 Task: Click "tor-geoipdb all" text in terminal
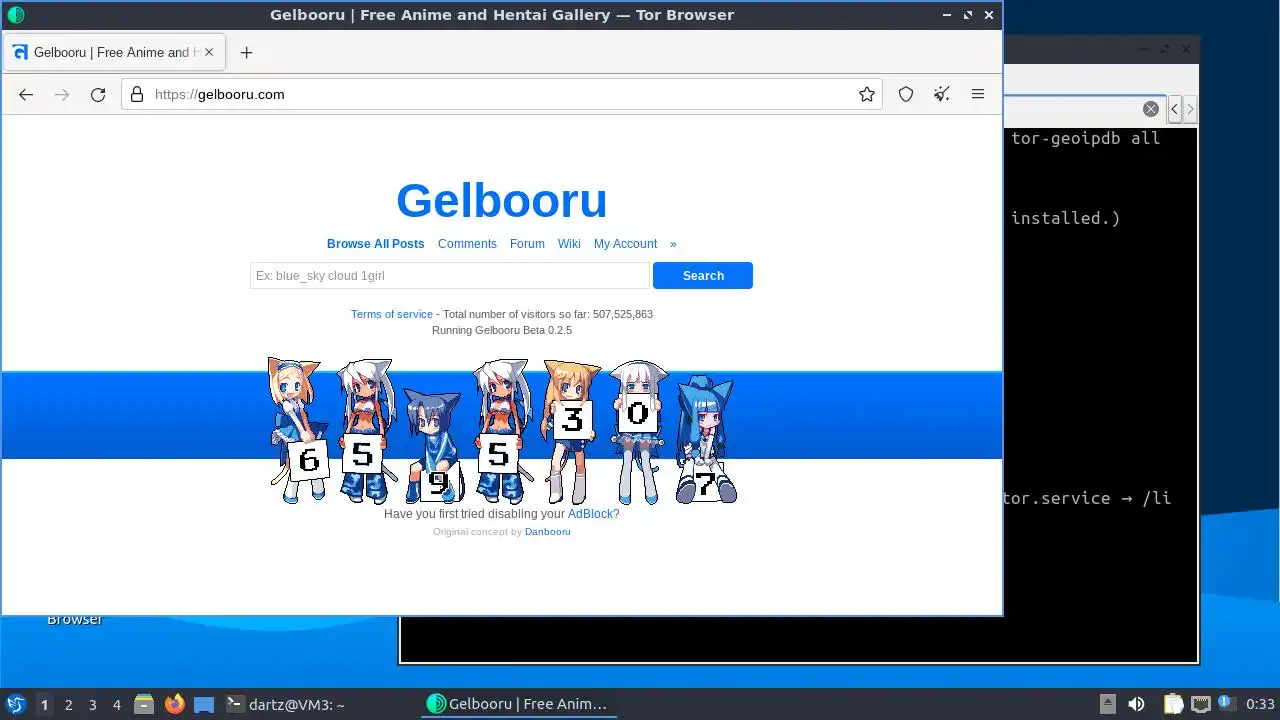click(1086, 139)
